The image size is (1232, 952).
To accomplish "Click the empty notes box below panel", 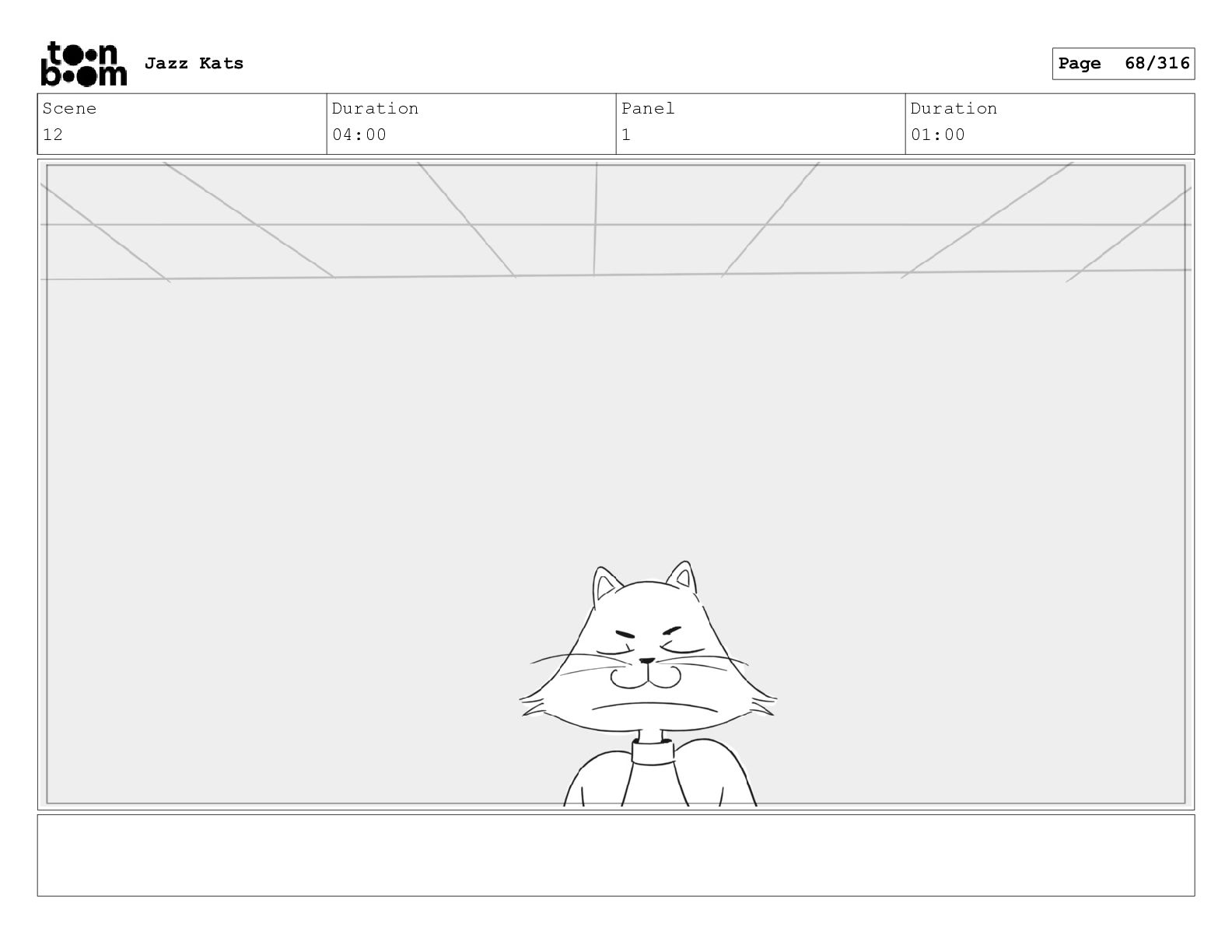I will coord(616,855).
